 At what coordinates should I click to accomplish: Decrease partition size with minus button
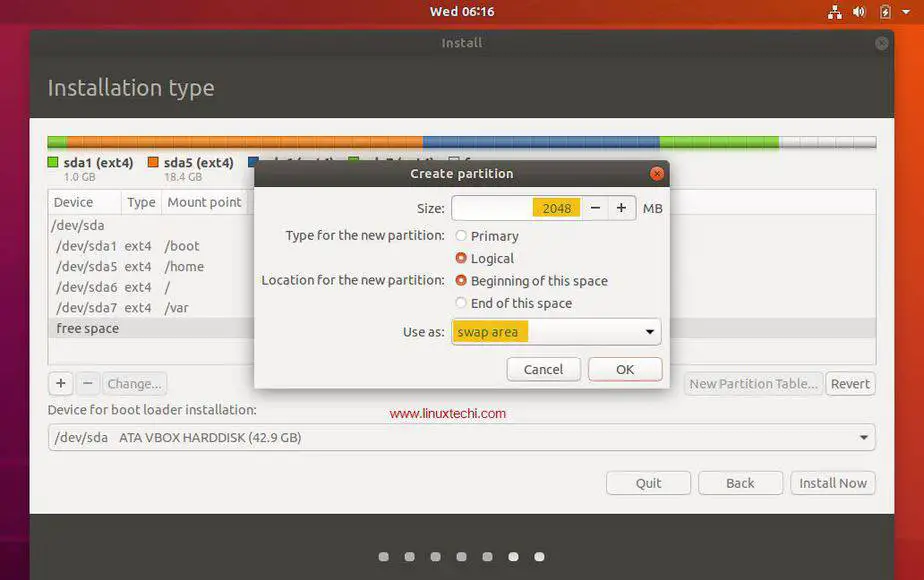tap(595, 208)
